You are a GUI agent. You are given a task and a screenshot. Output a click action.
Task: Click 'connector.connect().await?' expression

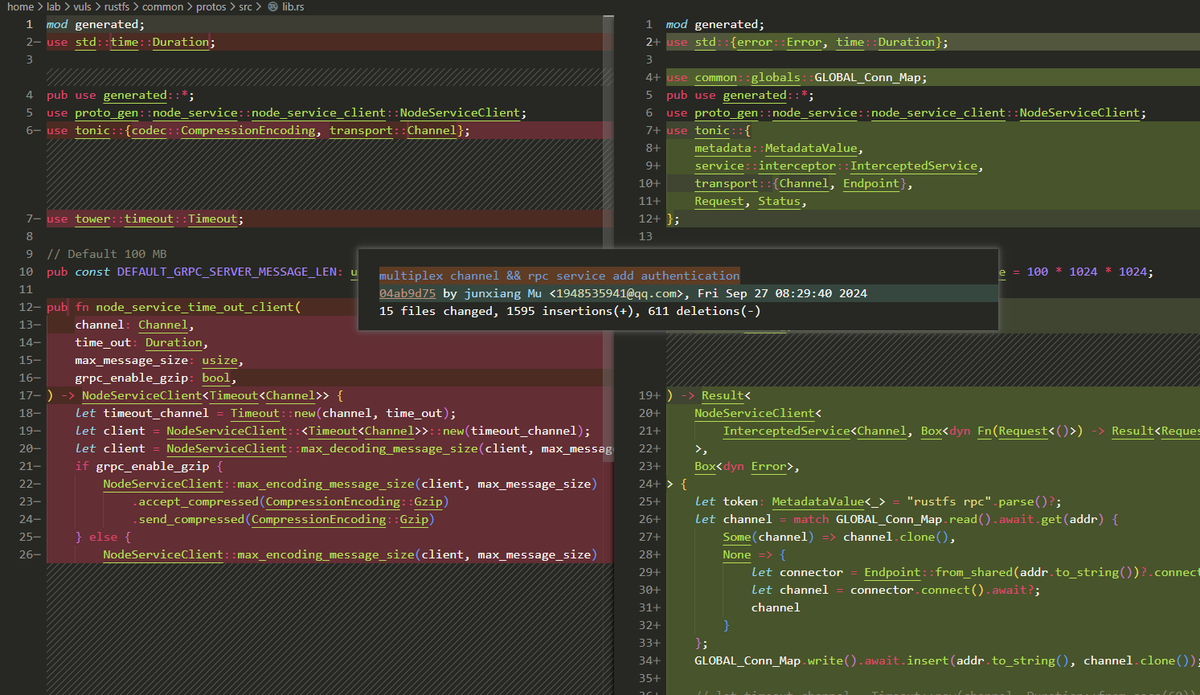click(946, 590)
